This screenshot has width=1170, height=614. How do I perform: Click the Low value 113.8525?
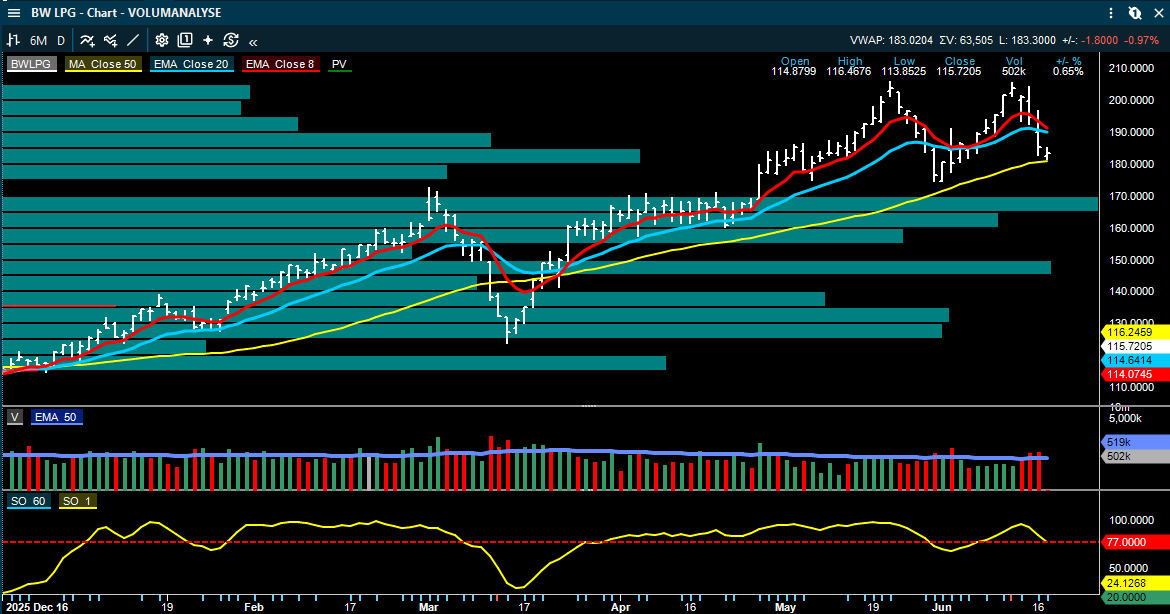[904, 72]
